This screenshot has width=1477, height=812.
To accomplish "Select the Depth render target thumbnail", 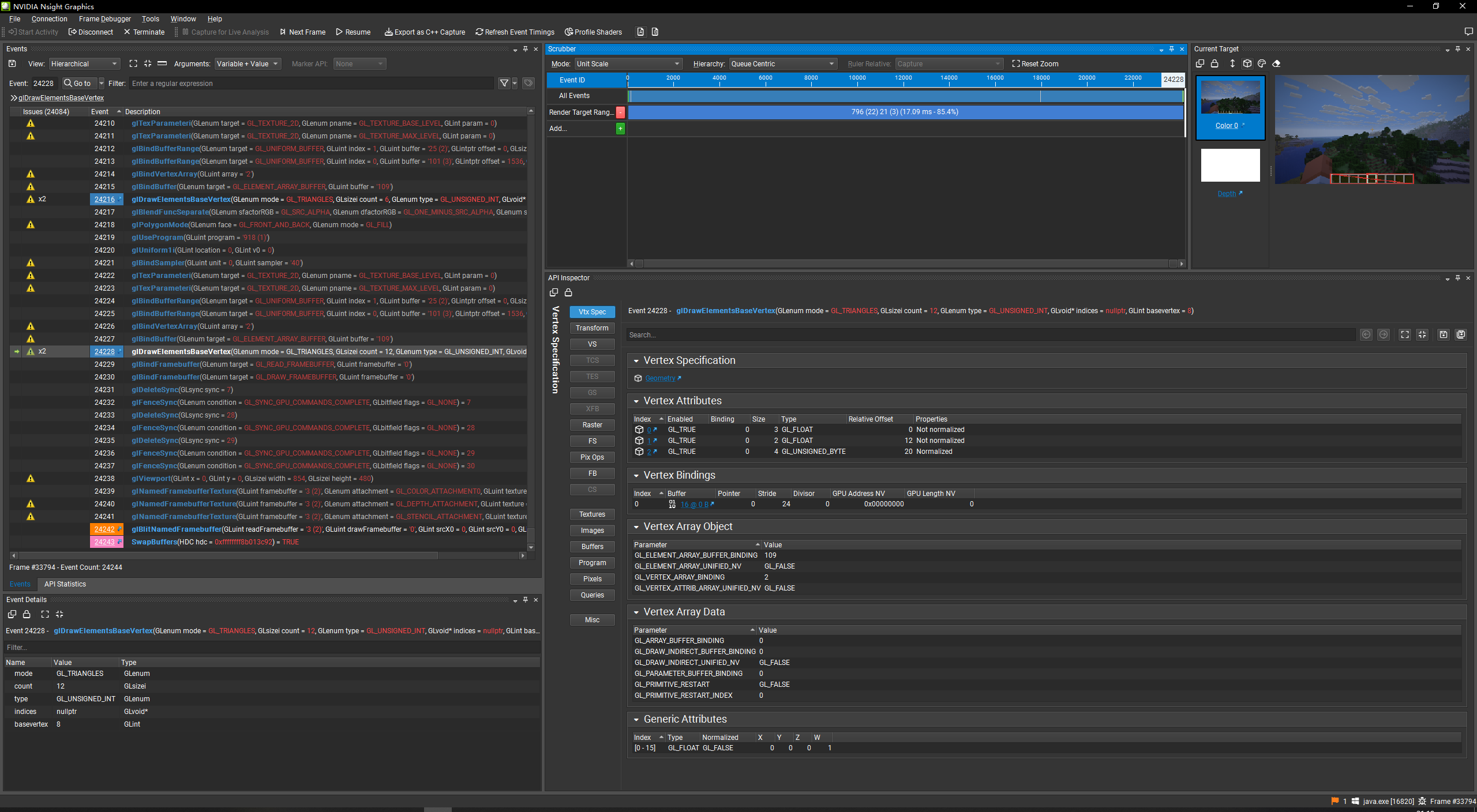I will 1230,166.
